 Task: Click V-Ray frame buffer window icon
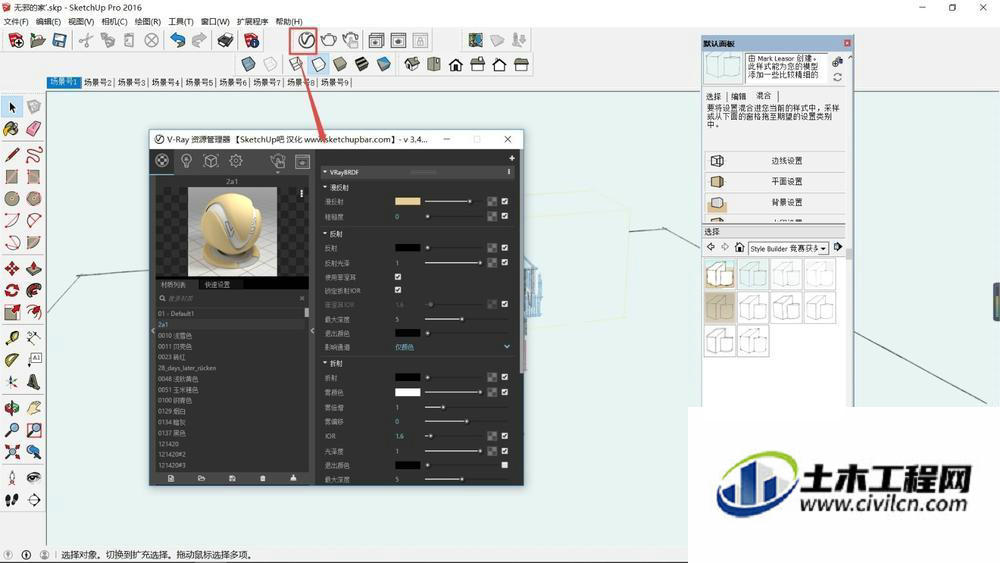(x=302, y=161)
